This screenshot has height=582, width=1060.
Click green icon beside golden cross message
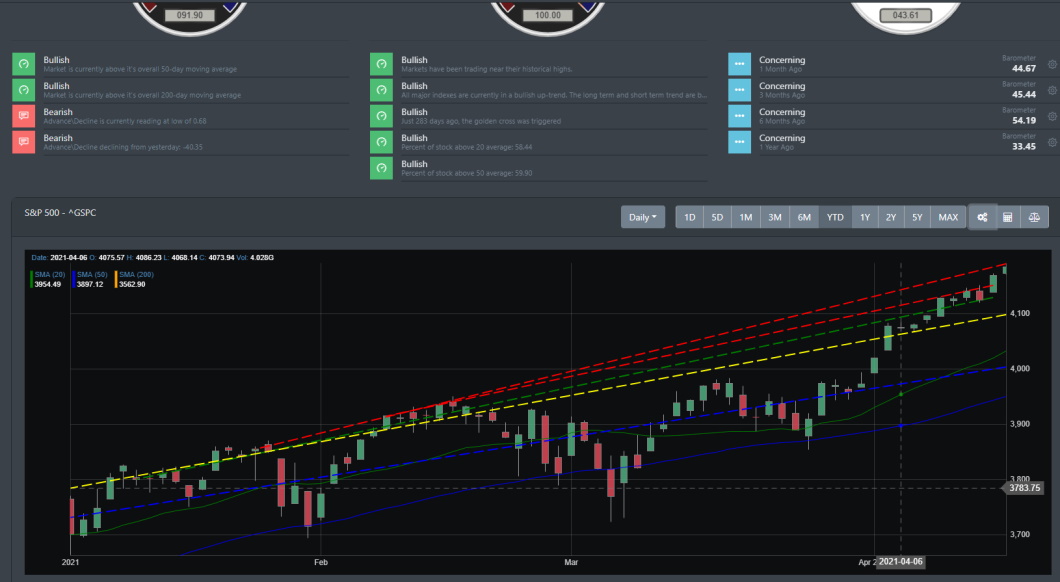coord(381,117)
